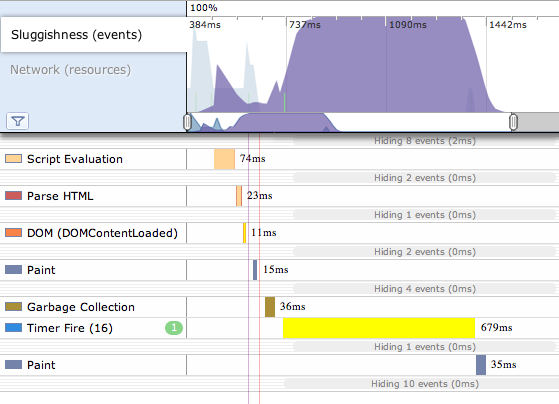Expand the Hiding 8 events (2ms) bar
Screen dimensions: 559x404
click(x=425, y=141)
